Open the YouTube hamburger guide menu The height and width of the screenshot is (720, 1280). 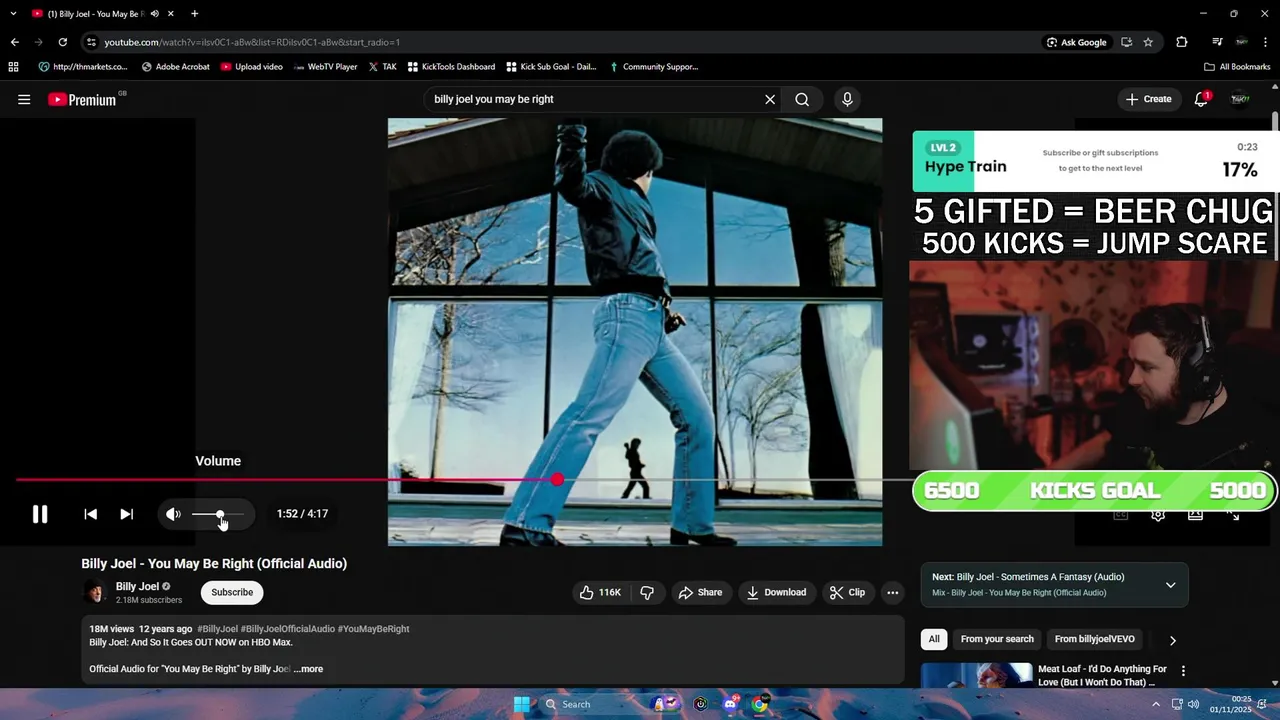click(24, 99)
